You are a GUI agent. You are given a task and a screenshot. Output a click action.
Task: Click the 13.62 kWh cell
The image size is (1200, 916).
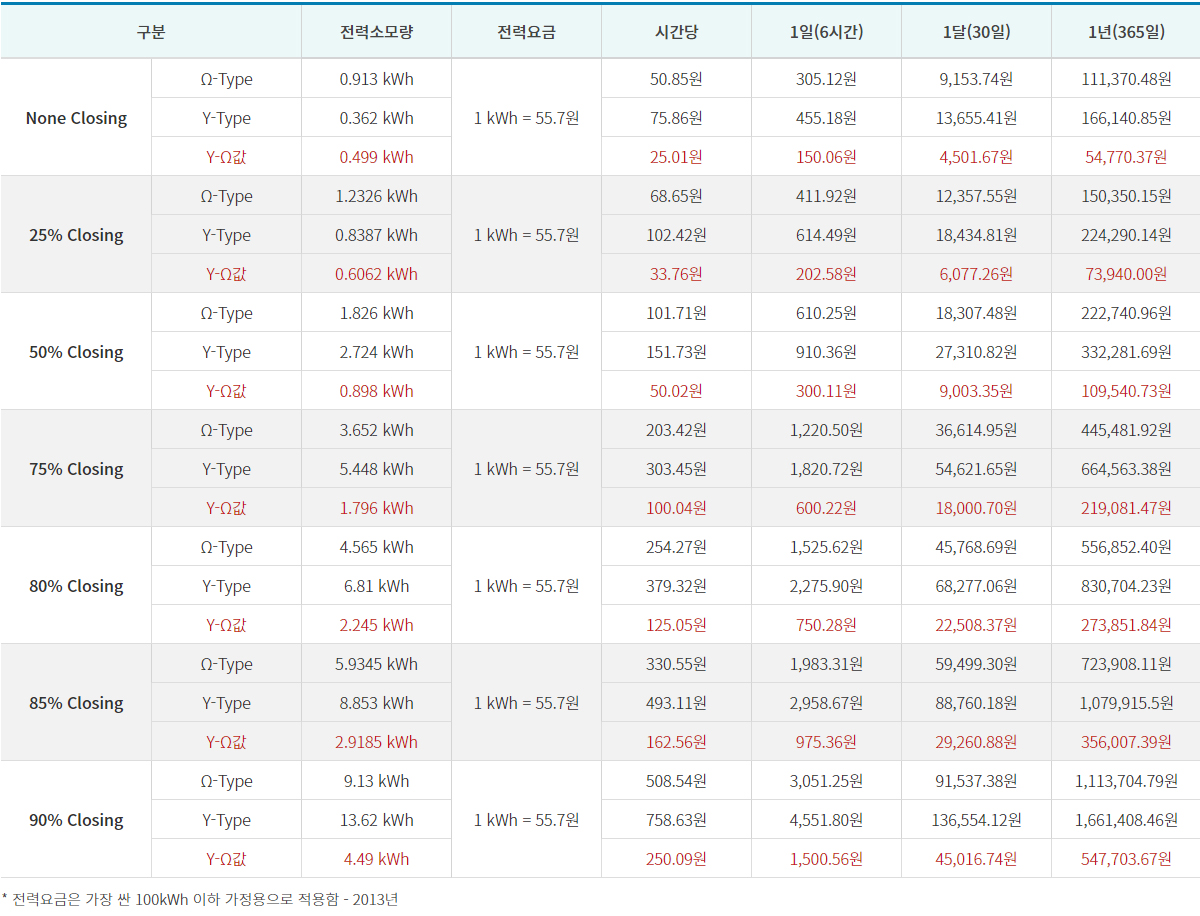[376, 820]
